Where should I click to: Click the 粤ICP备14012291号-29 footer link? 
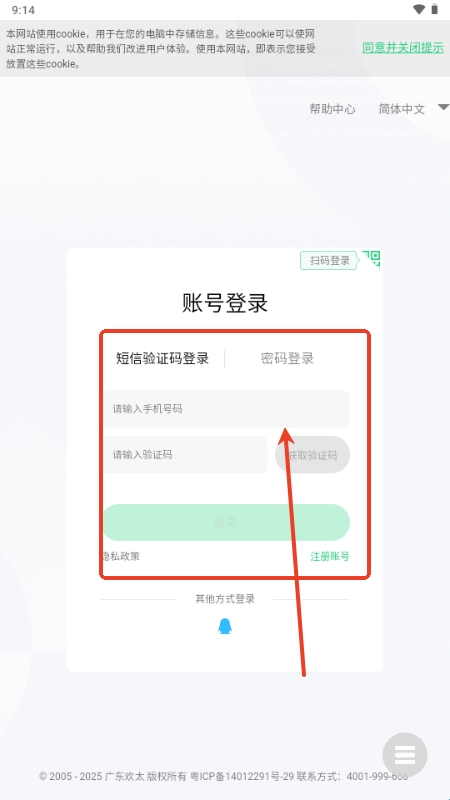(x=242, y=777)
